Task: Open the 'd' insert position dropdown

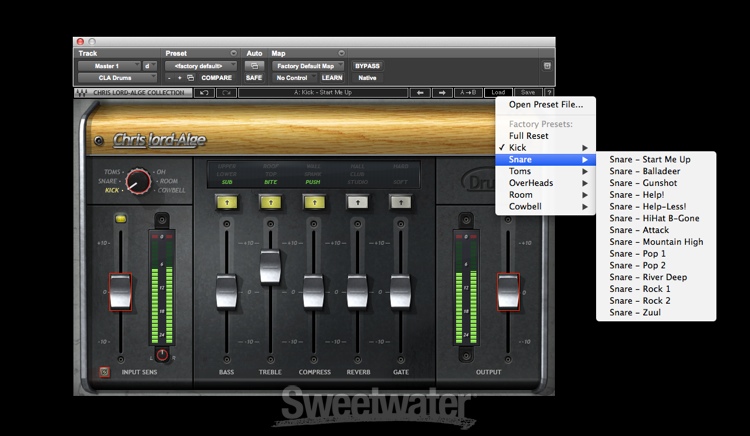Action: [x=150, y=66]
